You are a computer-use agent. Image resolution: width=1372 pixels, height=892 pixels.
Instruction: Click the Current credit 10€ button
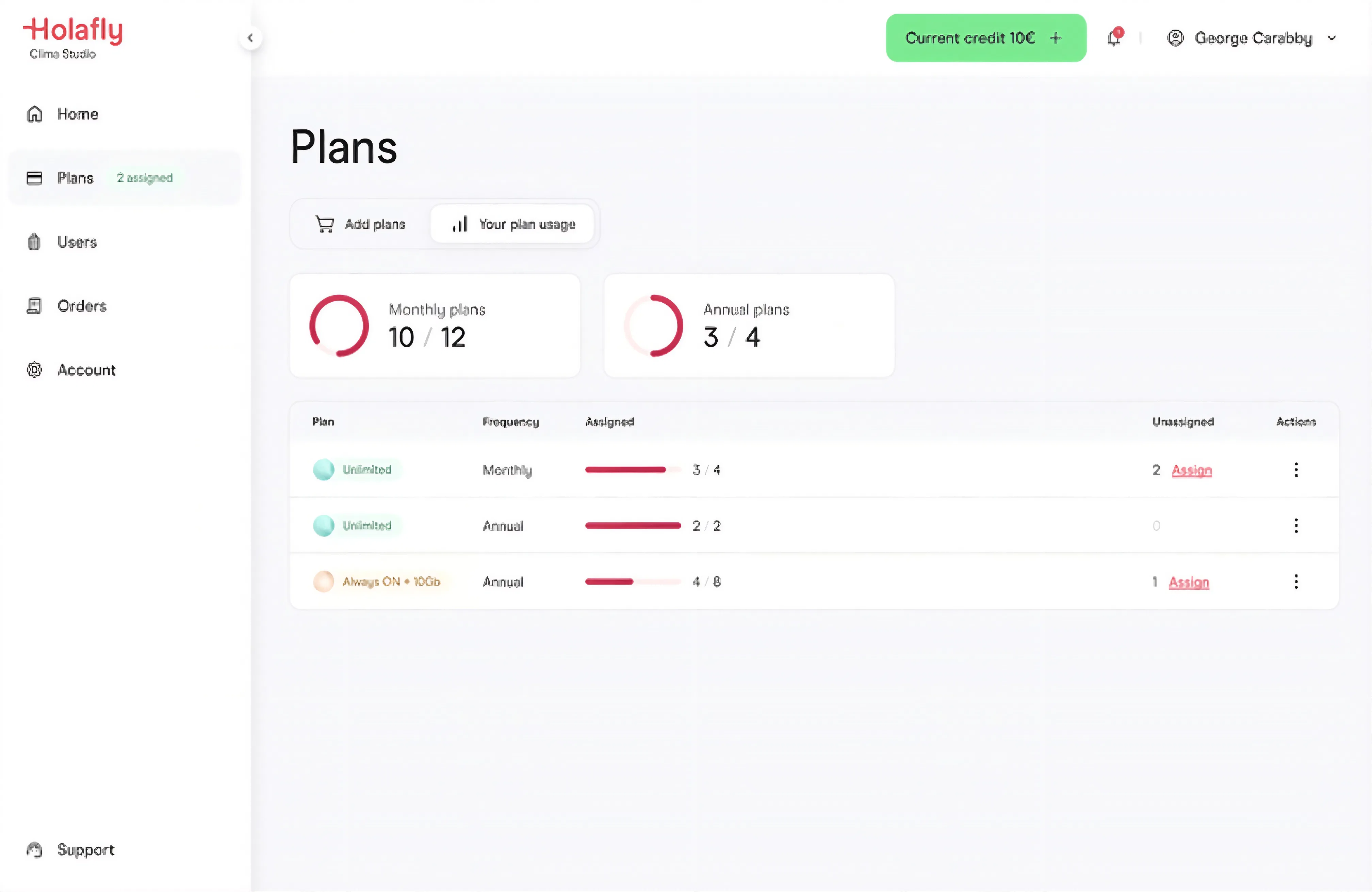[x=986, y=38]
